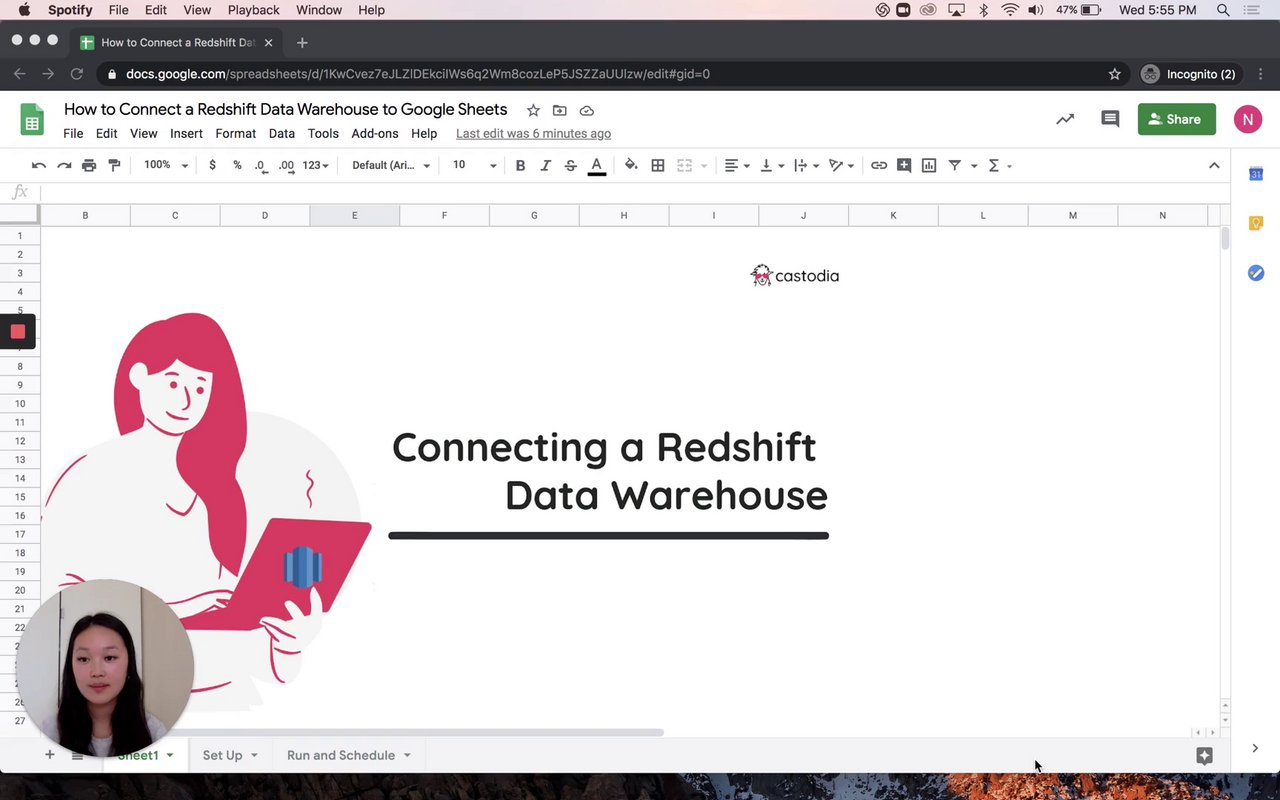
Task: Open the Run and Schedule tab arrow
Action: 407,755
